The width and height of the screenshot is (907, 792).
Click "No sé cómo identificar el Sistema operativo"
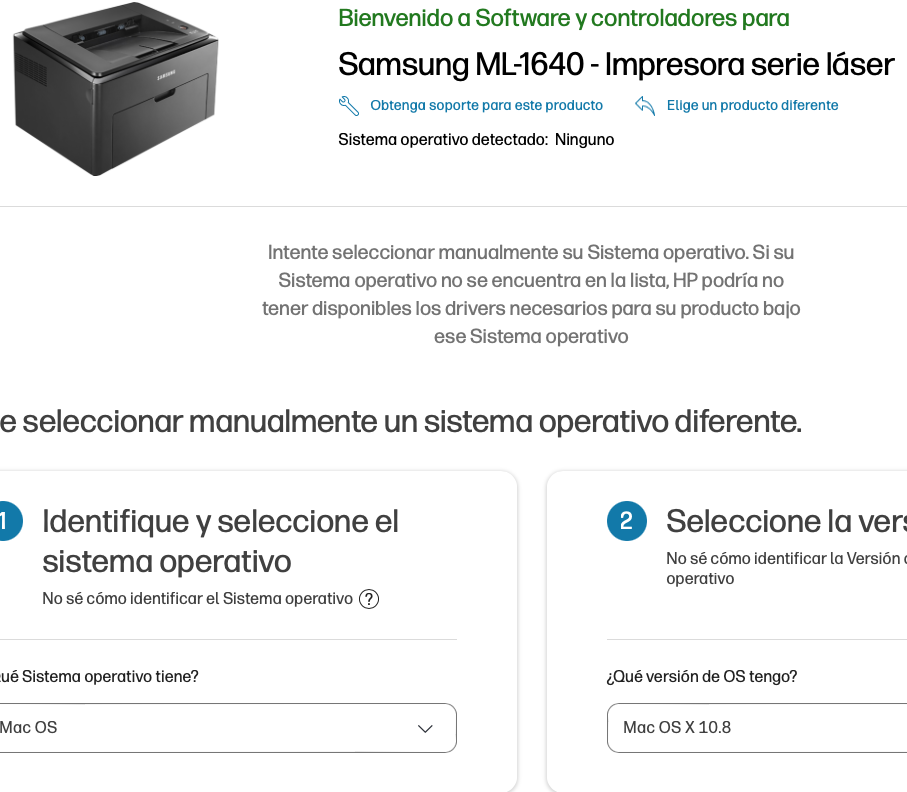(x=197, y=599)
